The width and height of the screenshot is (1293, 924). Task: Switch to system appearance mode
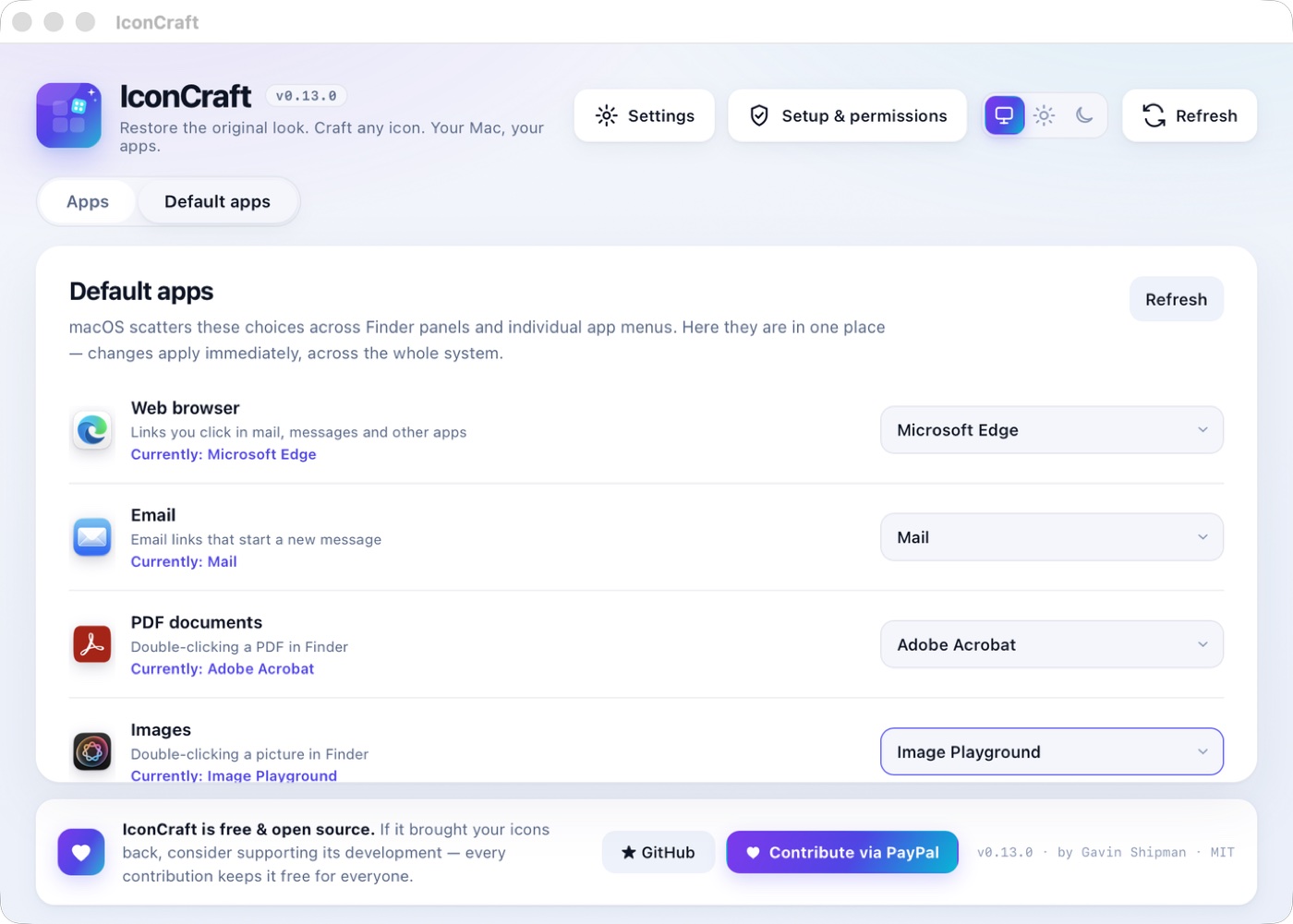pos(1004,115)
